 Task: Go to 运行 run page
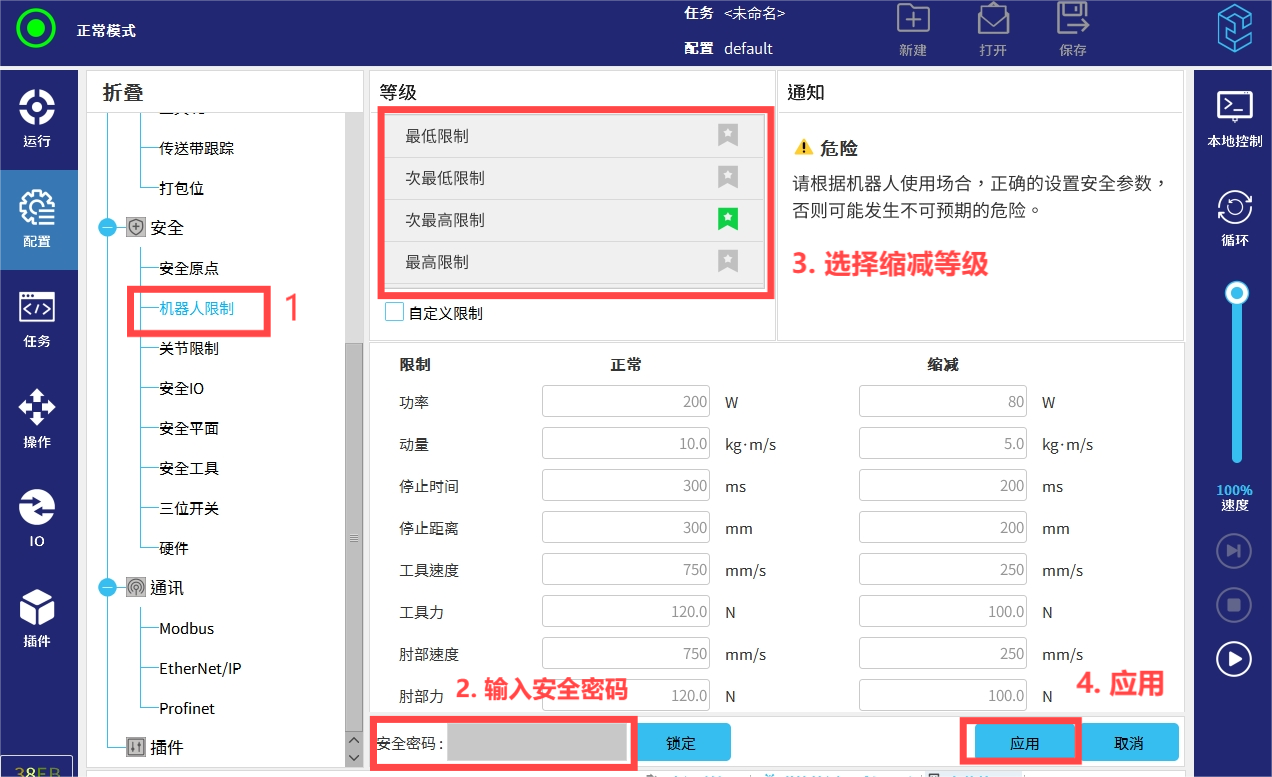(37, 118)
